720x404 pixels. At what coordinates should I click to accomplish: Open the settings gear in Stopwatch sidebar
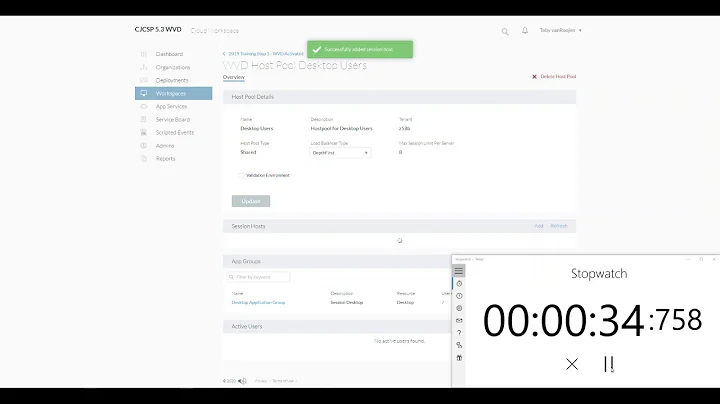click(x=459, y=309)
